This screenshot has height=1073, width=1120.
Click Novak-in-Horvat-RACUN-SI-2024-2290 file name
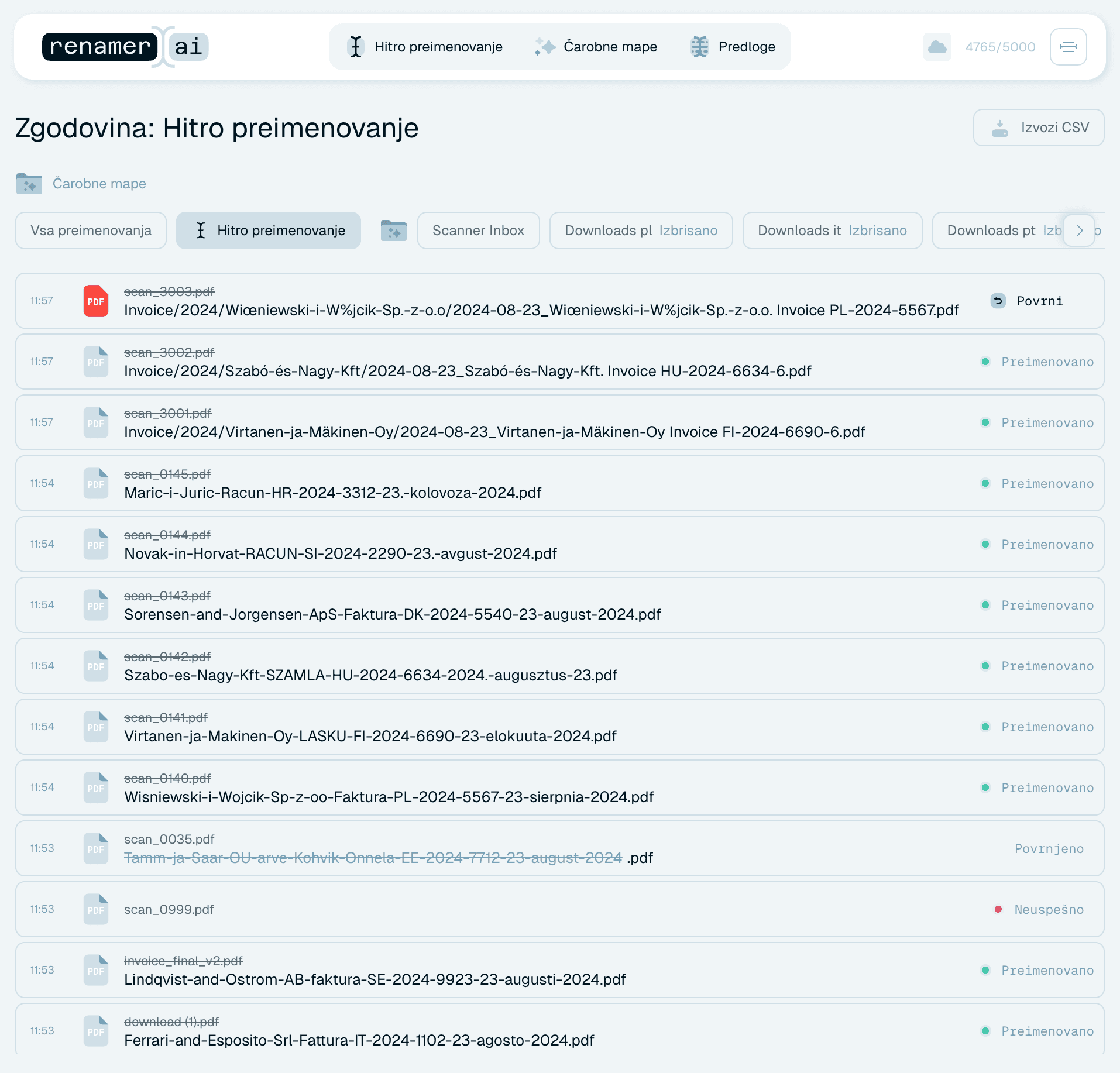(x=341, y=553)
